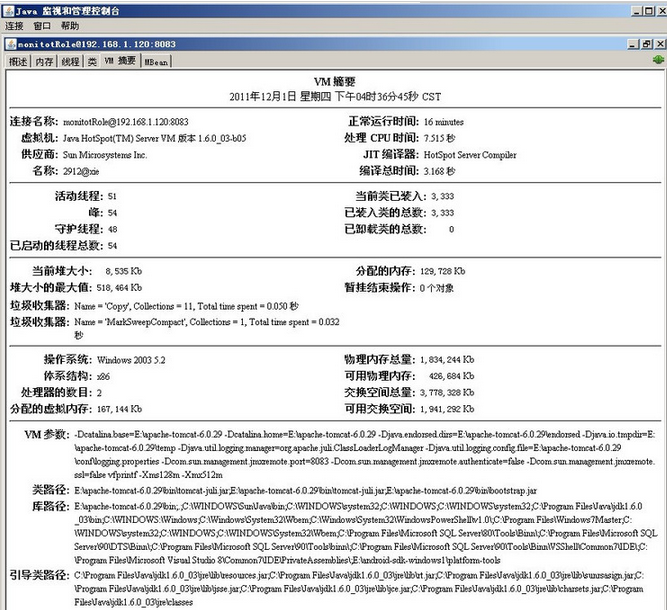Close the monitotRole inner window
The image size is (667, 610).
[x=660, y=44]
